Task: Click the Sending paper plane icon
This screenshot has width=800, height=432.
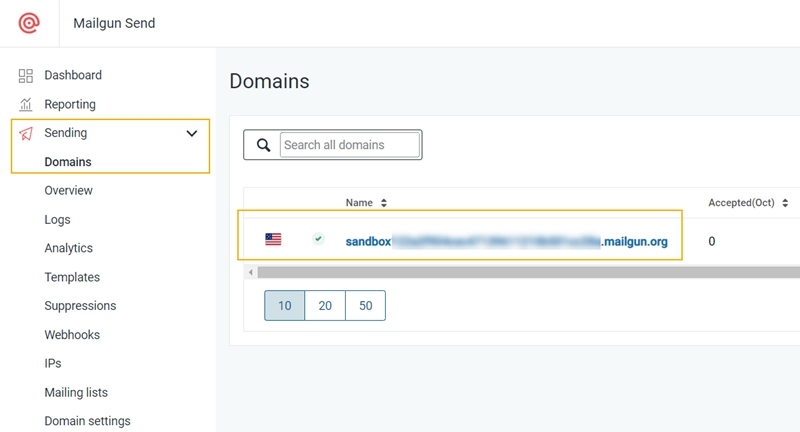Action: pyautogui.click(x=26, y=133)
